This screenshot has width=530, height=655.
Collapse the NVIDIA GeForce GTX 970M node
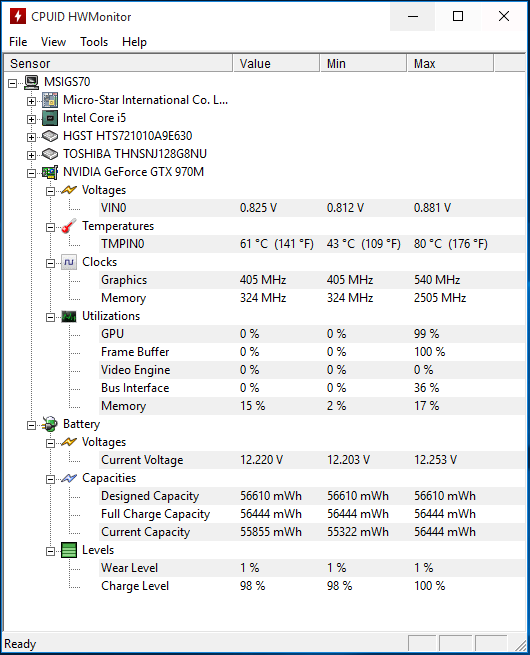click(x=31, y=173)
